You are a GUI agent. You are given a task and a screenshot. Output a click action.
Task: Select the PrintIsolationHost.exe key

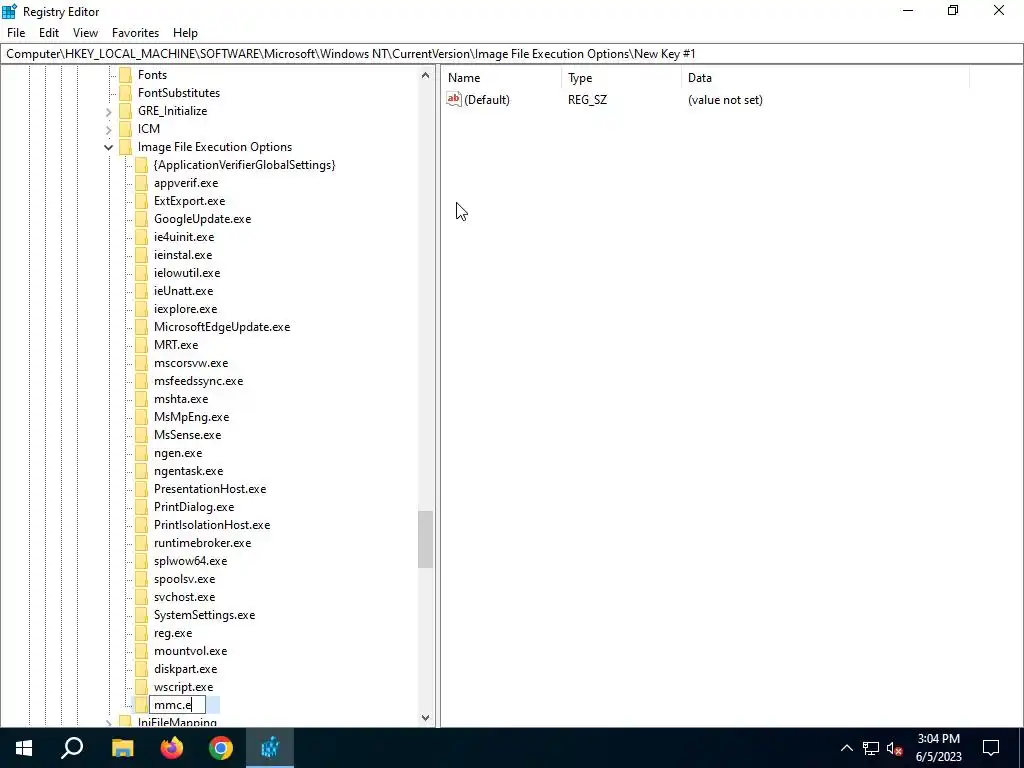[x=212, y=524]
